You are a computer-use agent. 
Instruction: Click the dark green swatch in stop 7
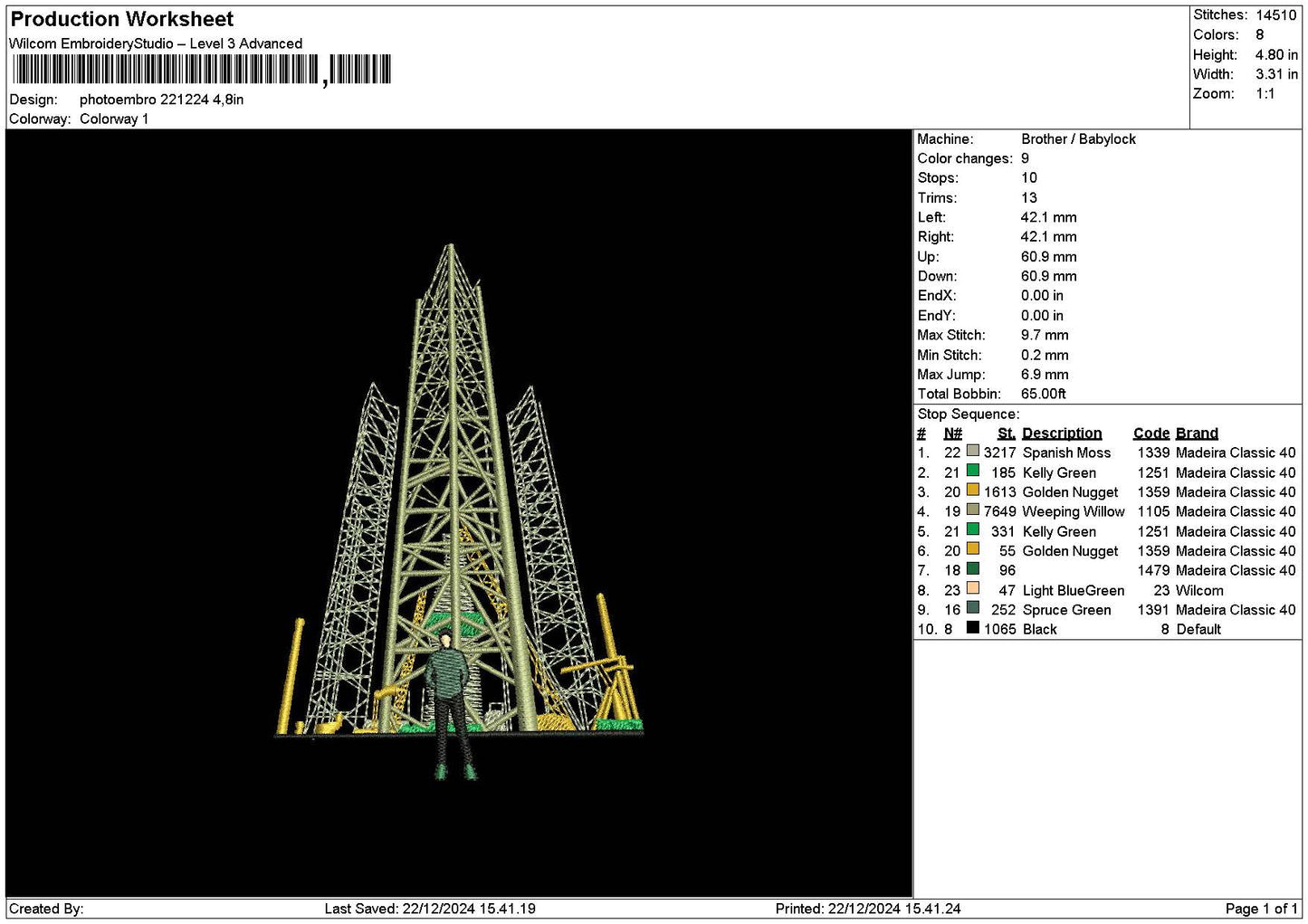click(x=973, y=568)
